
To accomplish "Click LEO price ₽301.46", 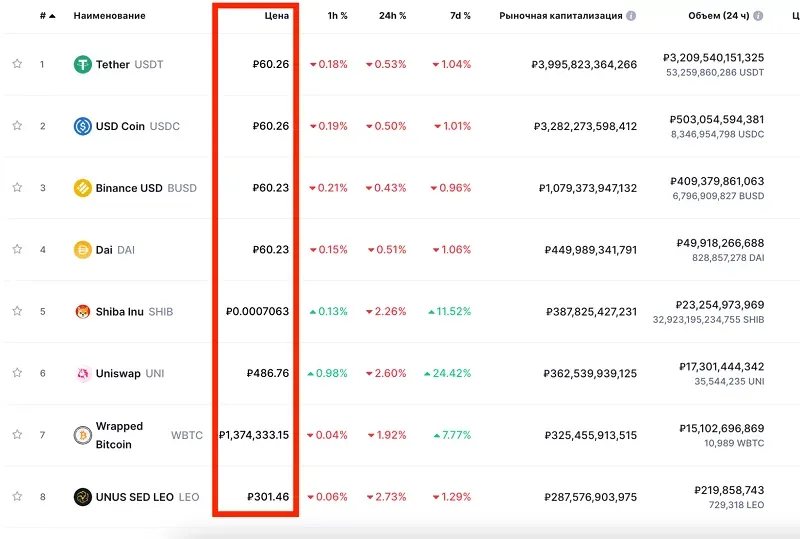I will click(268, 497).
